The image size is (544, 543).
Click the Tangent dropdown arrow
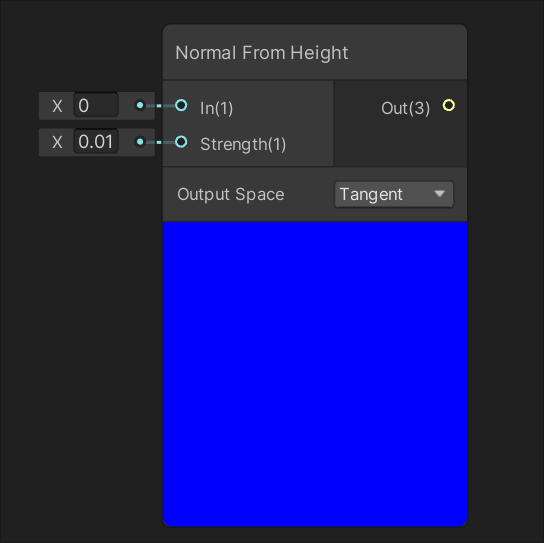click(439, 194)
